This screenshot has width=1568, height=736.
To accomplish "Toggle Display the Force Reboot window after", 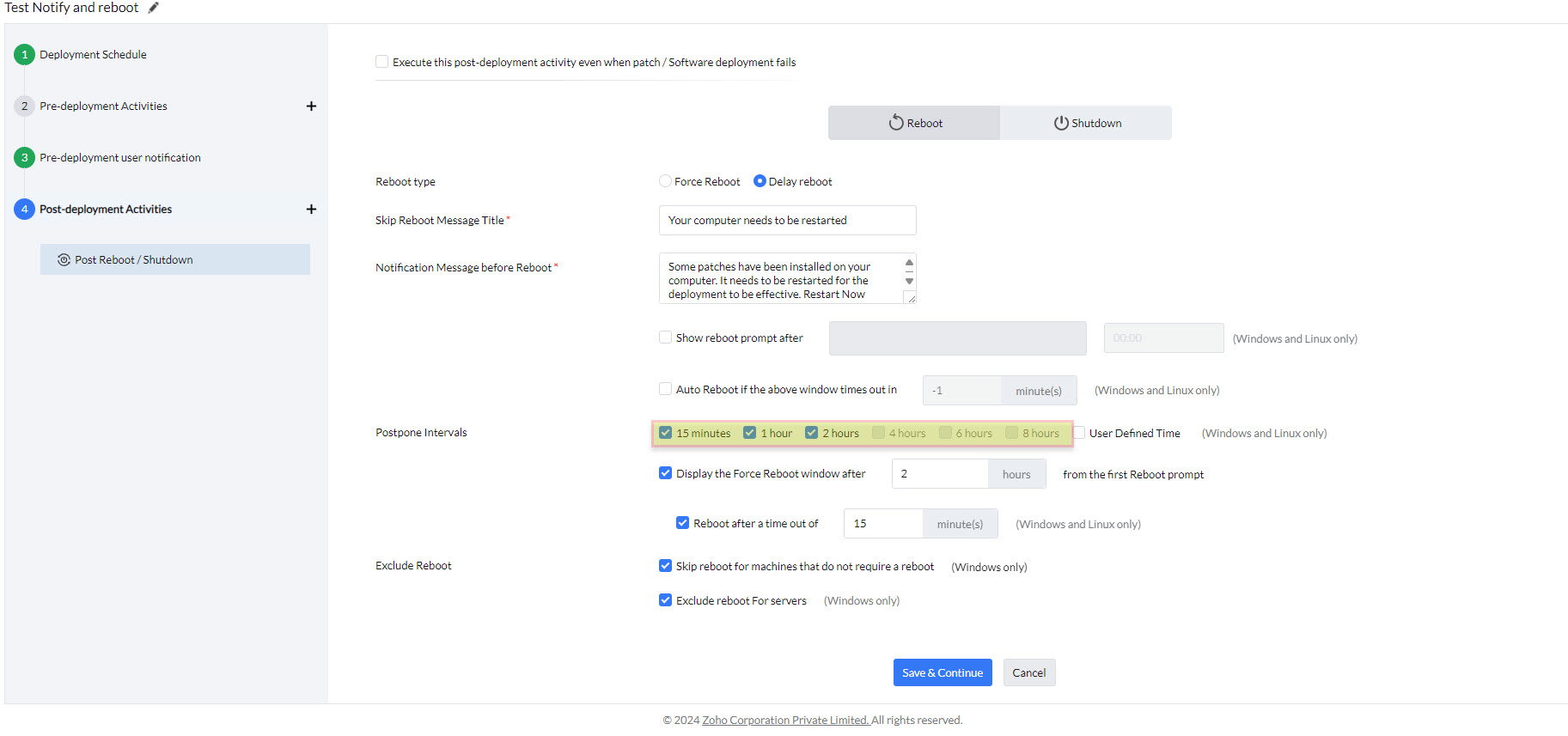I will (x=665, y=473).
